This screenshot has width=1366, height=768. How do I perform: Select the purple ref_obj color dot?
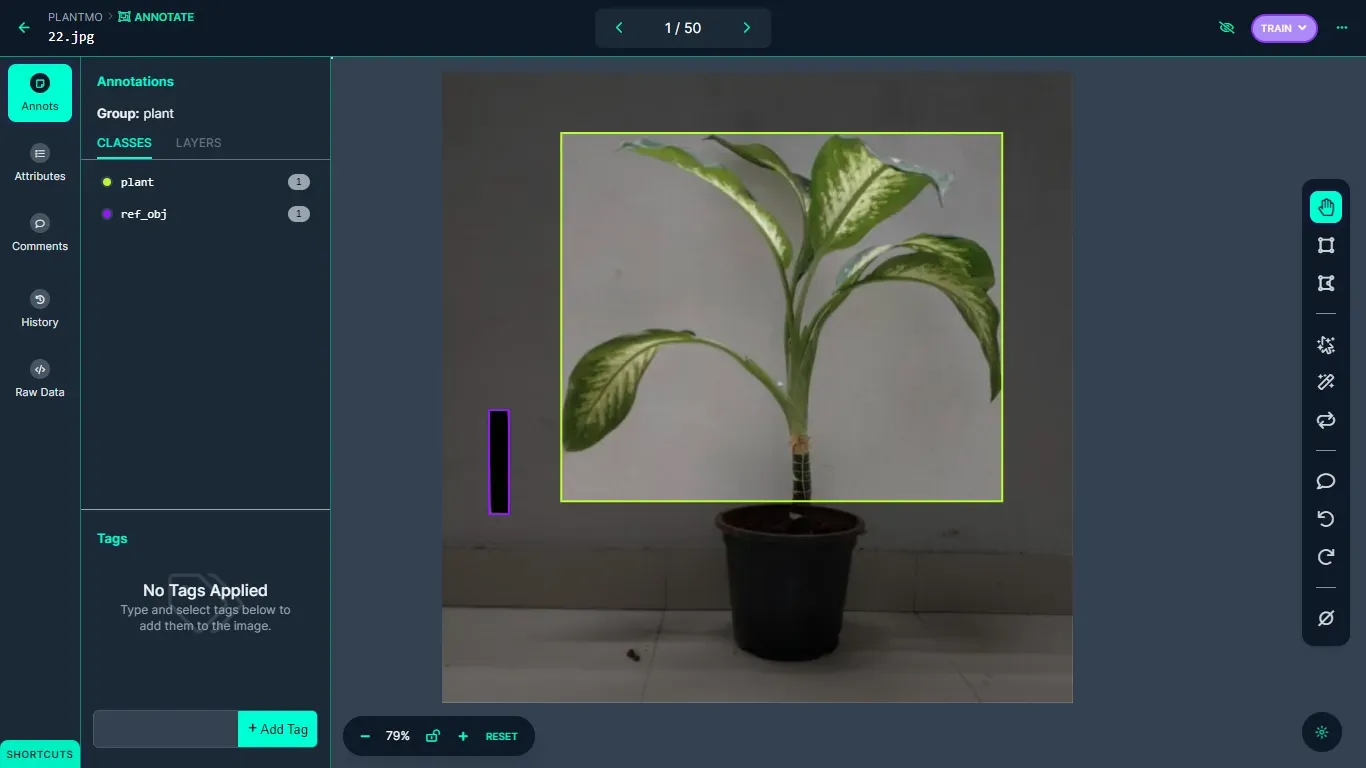pyautogui.click(x=107, y=213)
